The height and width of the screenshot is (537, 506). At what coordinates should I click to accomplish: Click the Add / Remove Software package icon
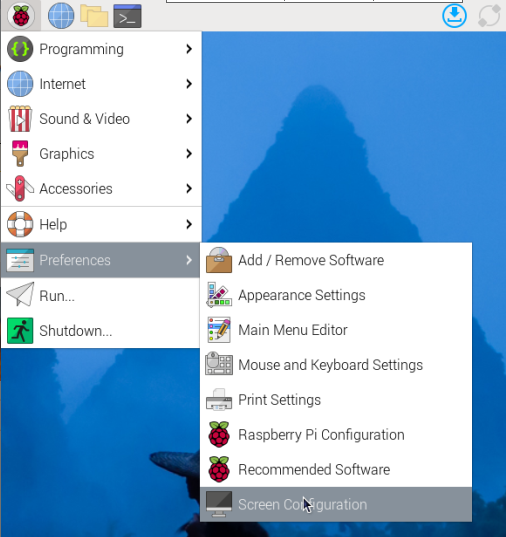(219, 260)
